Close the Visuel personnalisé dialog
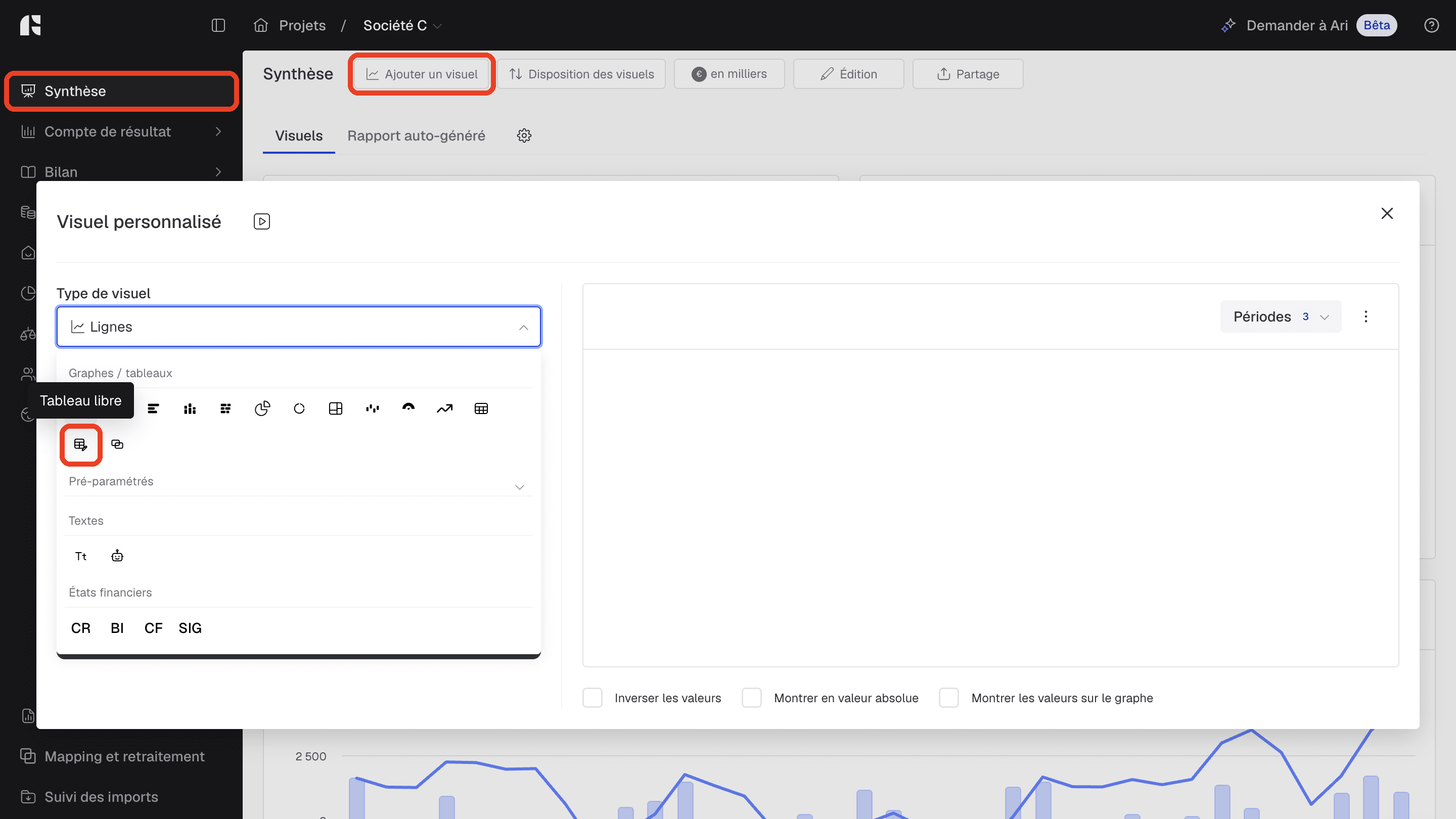The width and height of the screenshot is (1456, 819). click(x=1386, y=214)
